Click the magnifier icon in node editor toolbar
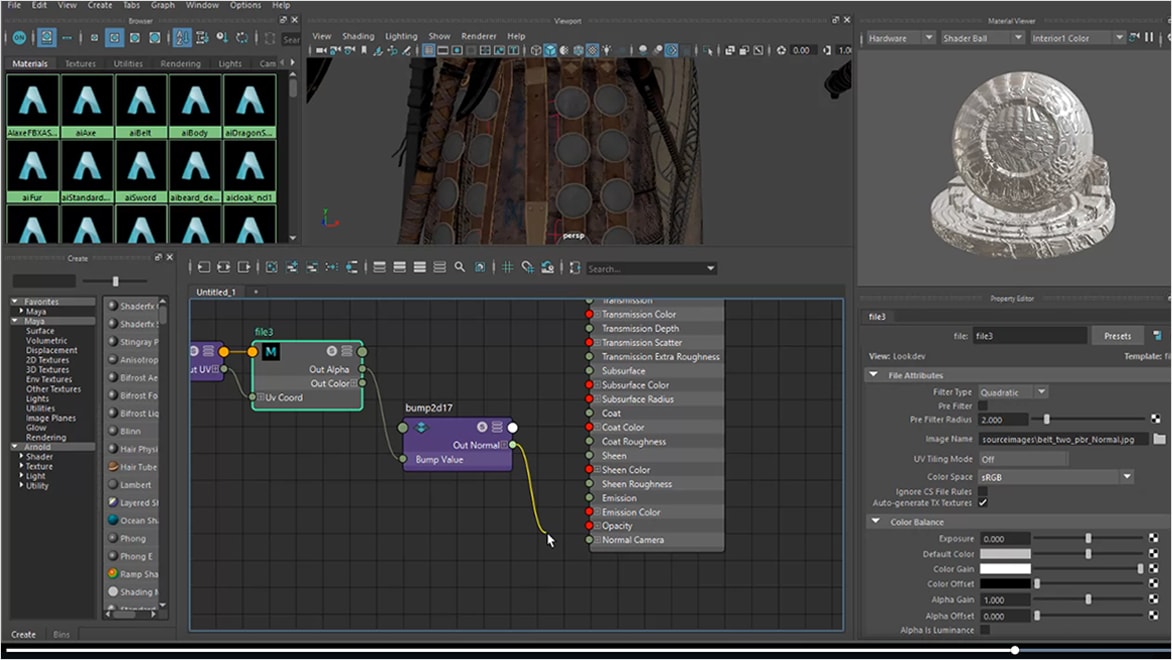The height and width of the screenshot is (660, 1172). click(459, 268)
